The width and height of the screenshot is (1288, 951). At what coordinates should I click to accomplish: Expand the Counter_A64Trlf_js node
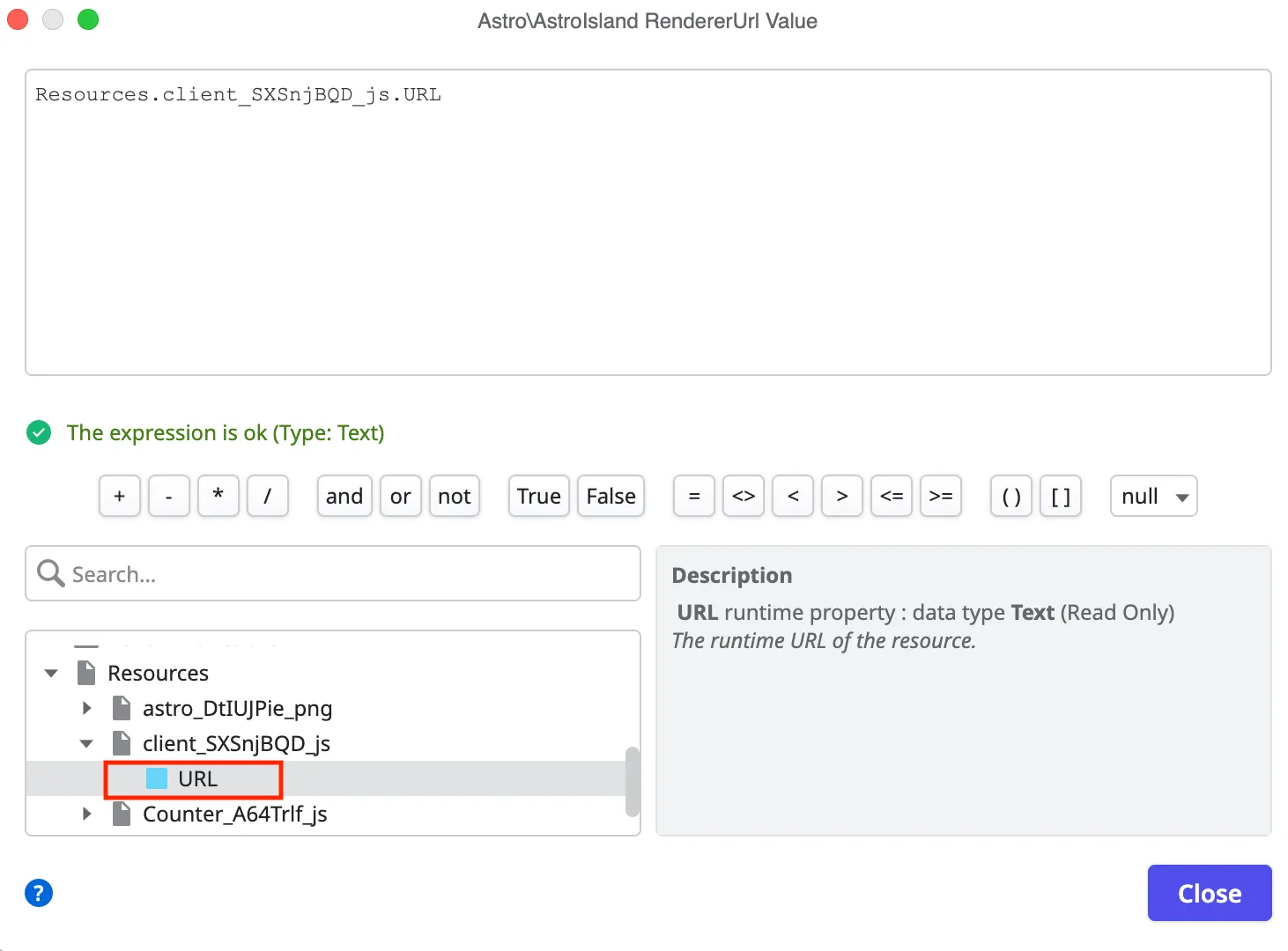pos(85,814)
